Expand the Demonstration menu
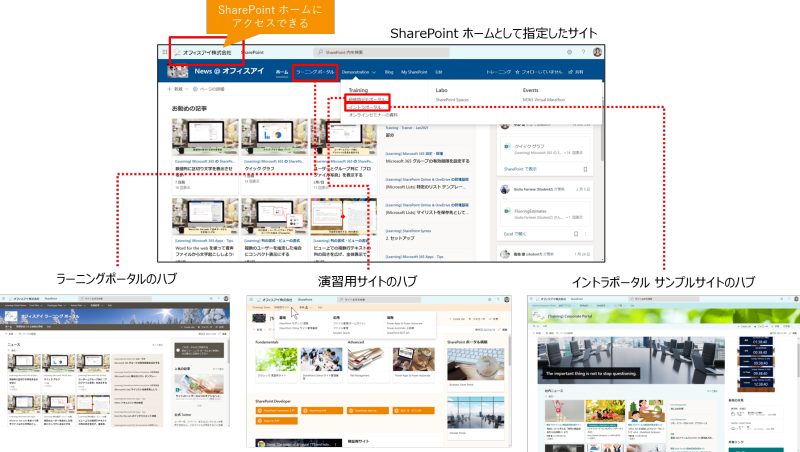 click(x=359, y=72)
